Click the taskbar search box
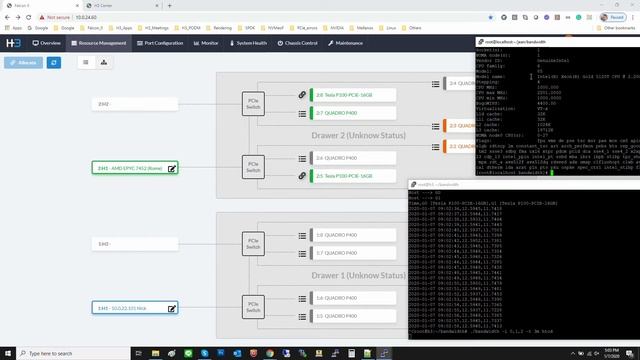 73,353
